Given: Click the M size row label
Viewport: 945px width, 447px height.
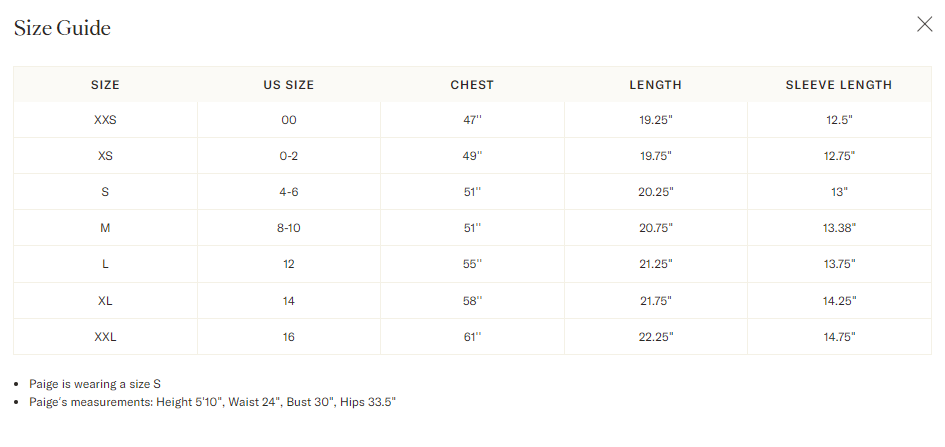Looking at the screenshot, I should [105, 228].
